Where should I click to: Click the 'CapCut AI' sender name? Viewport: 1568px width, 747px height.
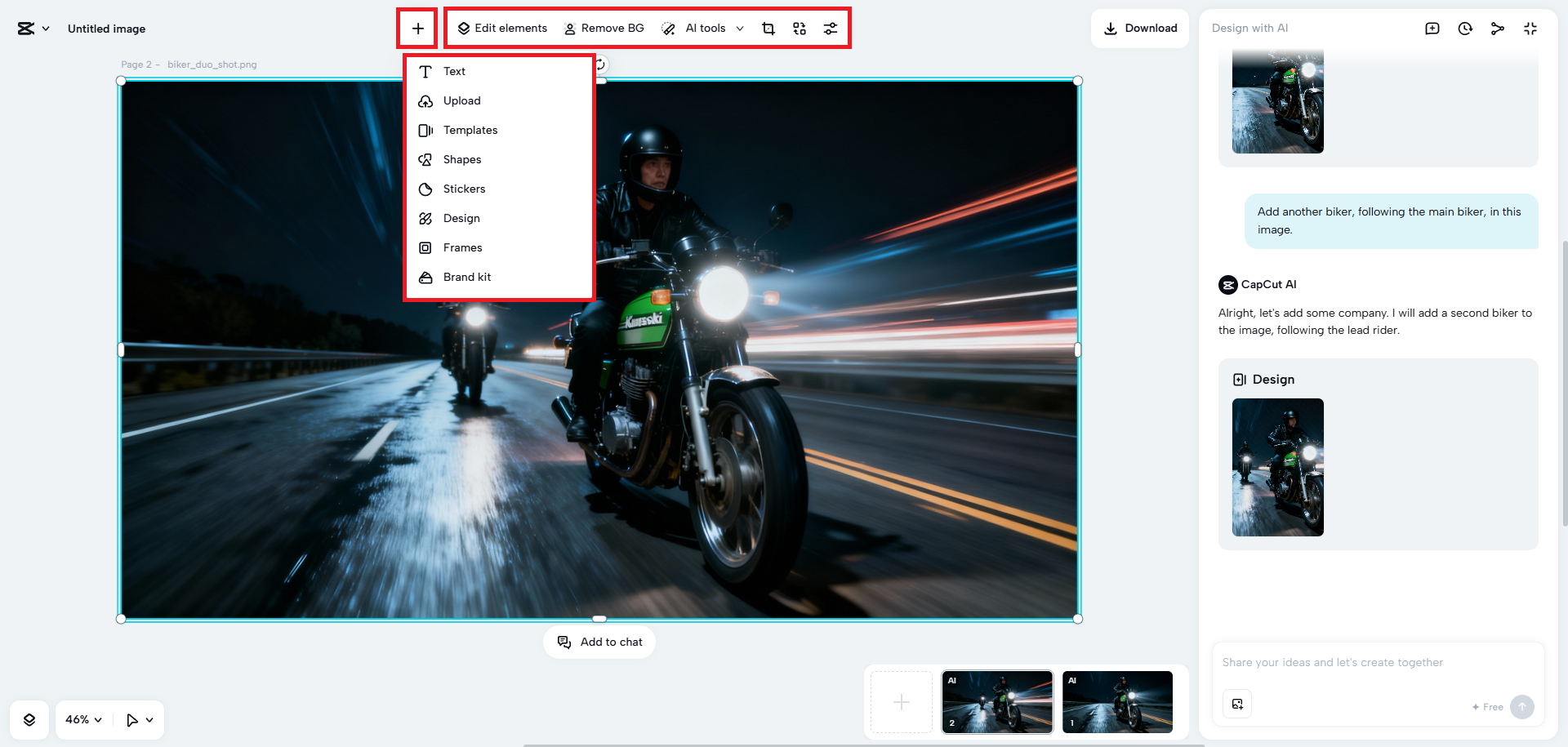(1268, 285)
